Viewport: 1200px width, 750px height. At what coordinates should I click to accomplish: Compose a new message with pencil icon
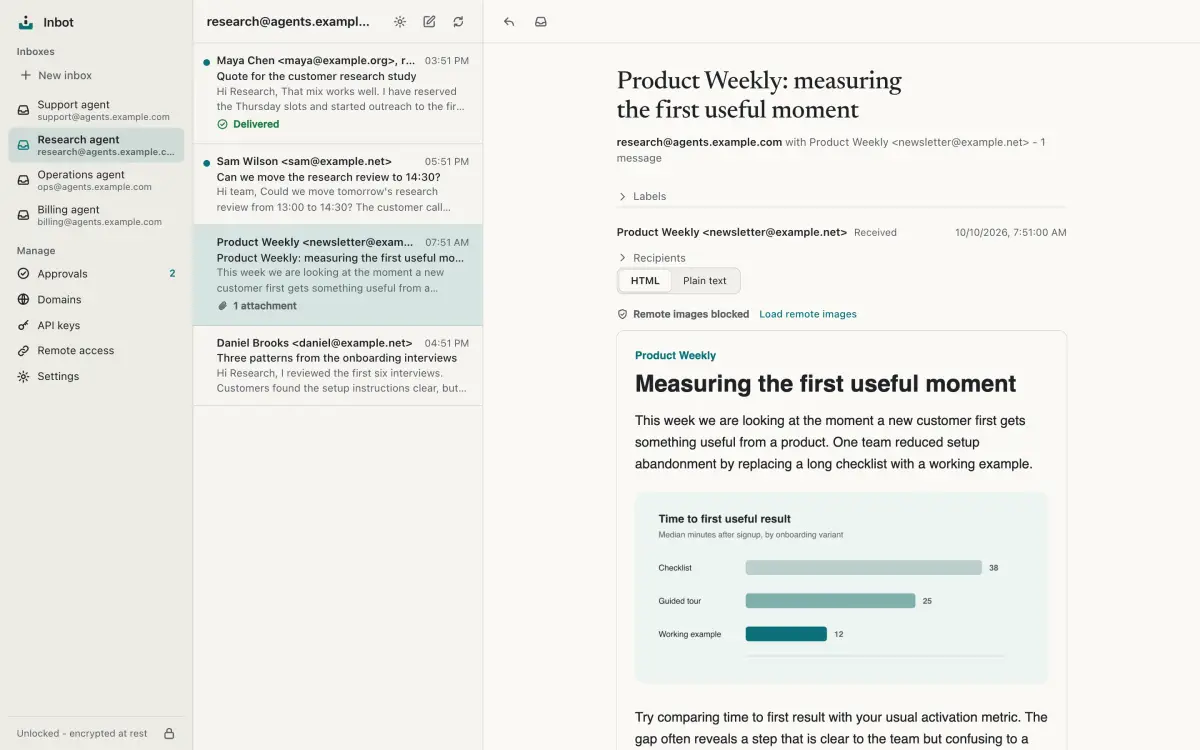pyautogui.click(x=429, y=21)
